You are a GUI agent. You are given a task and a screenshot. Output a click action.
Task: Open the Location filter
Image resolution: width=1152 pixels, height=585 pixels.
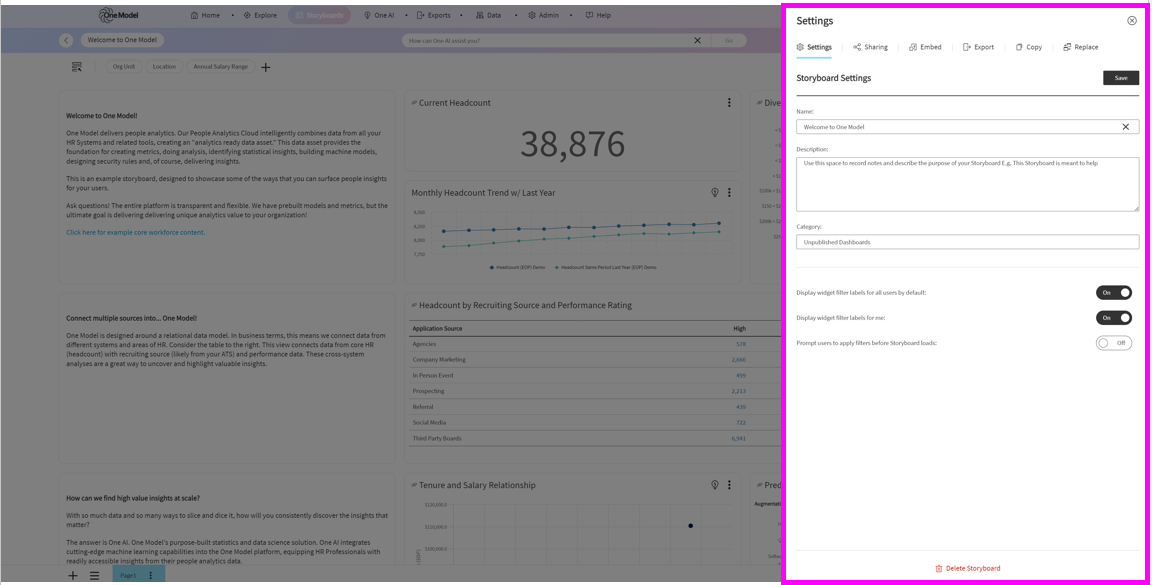point(164,67)
